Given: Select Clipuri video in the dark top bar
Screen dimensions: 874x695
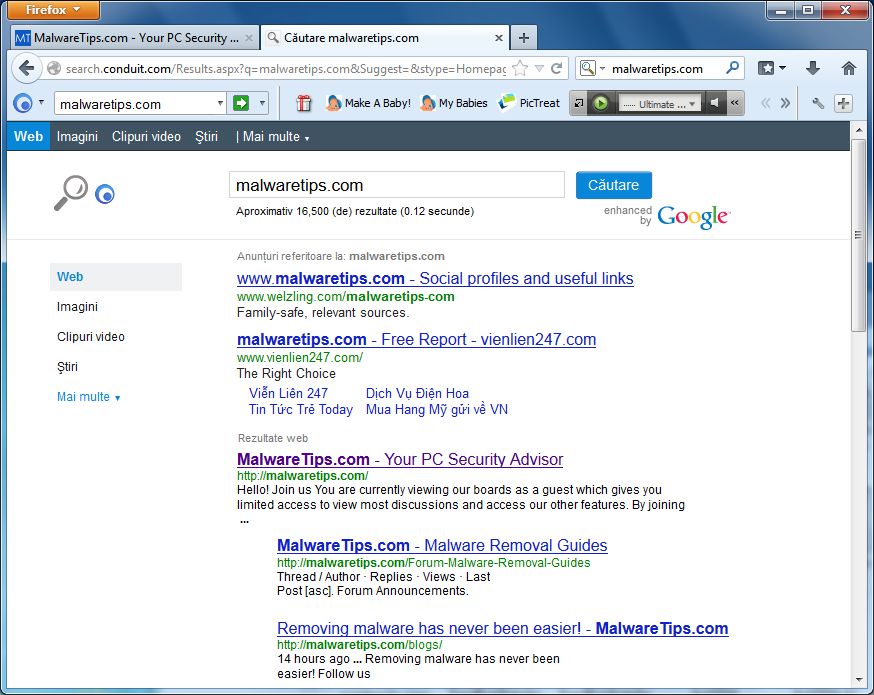Looking at the screenshot, I should [146, 137].
